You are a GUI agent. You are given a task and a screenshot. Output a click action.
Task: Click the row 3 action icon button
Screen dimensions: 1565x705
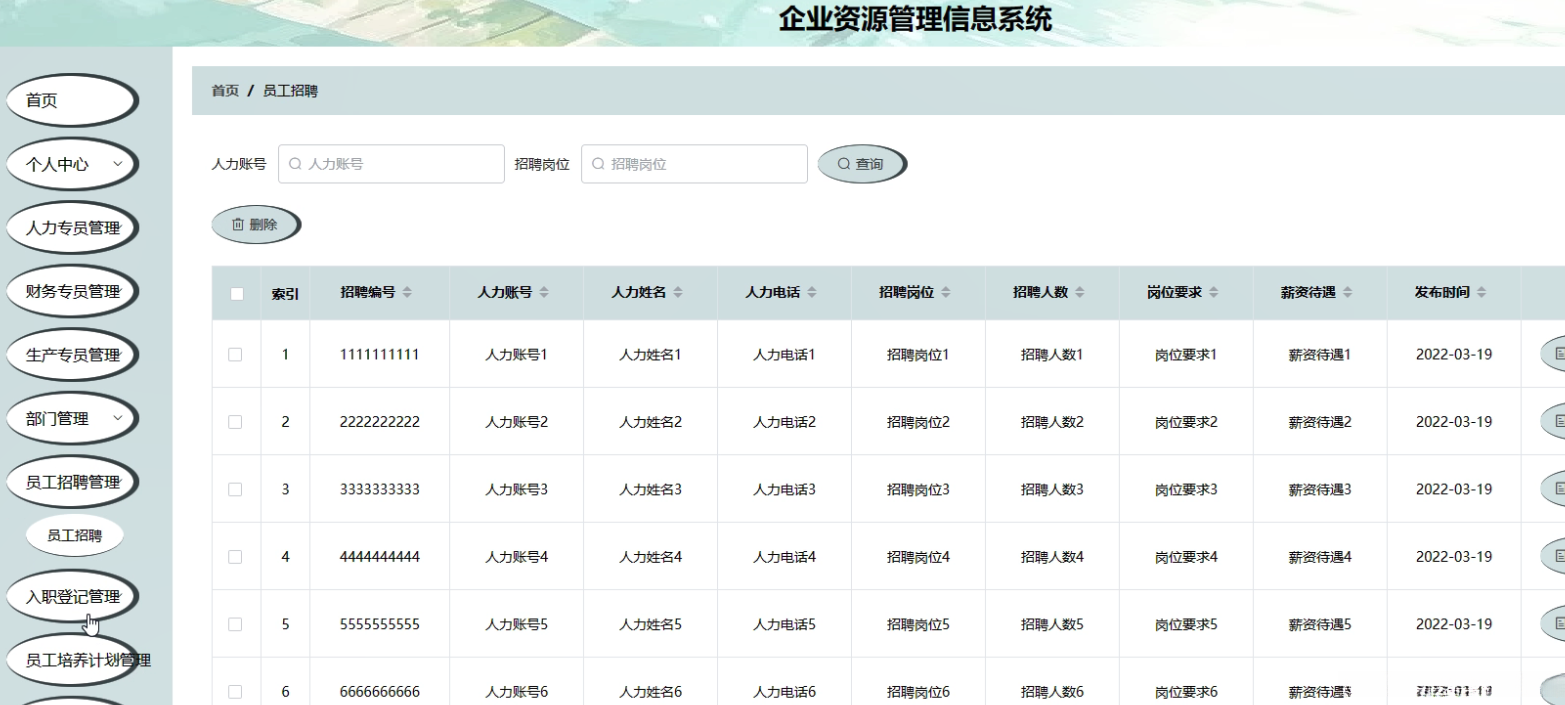(1554, 489)
